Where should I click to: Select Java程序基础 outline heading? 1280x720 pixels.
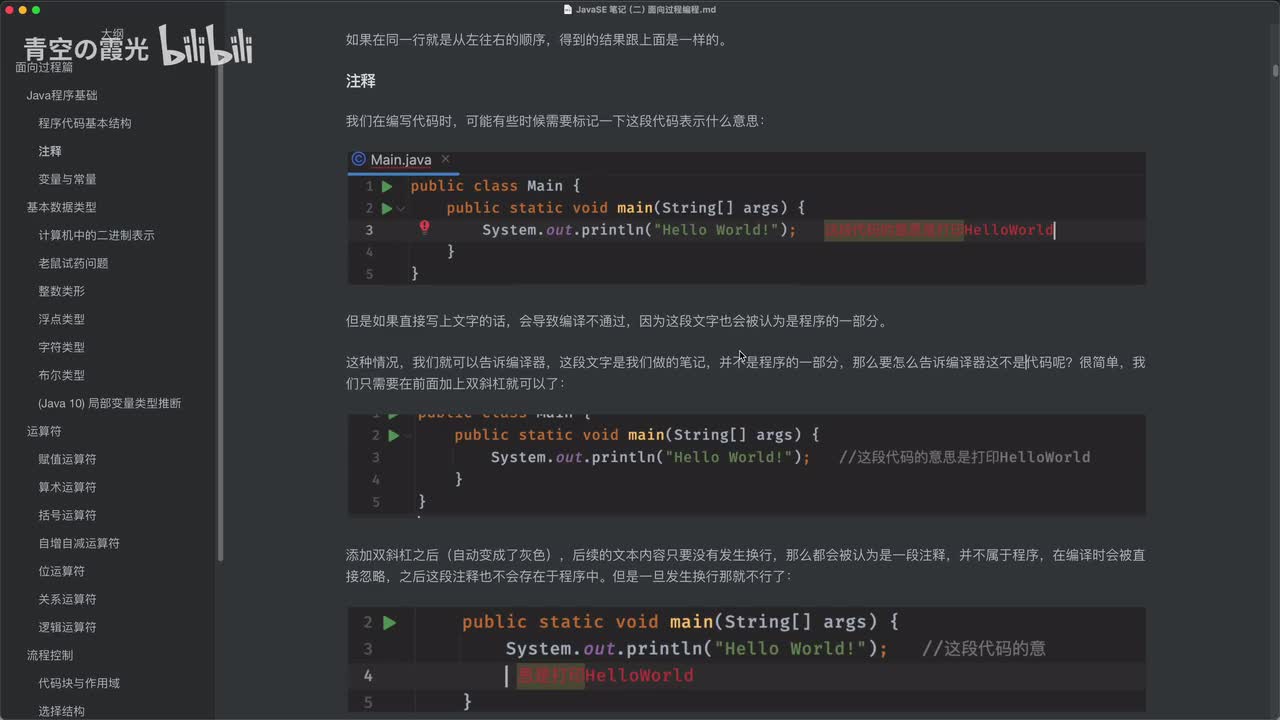click(x=62, y=95)
